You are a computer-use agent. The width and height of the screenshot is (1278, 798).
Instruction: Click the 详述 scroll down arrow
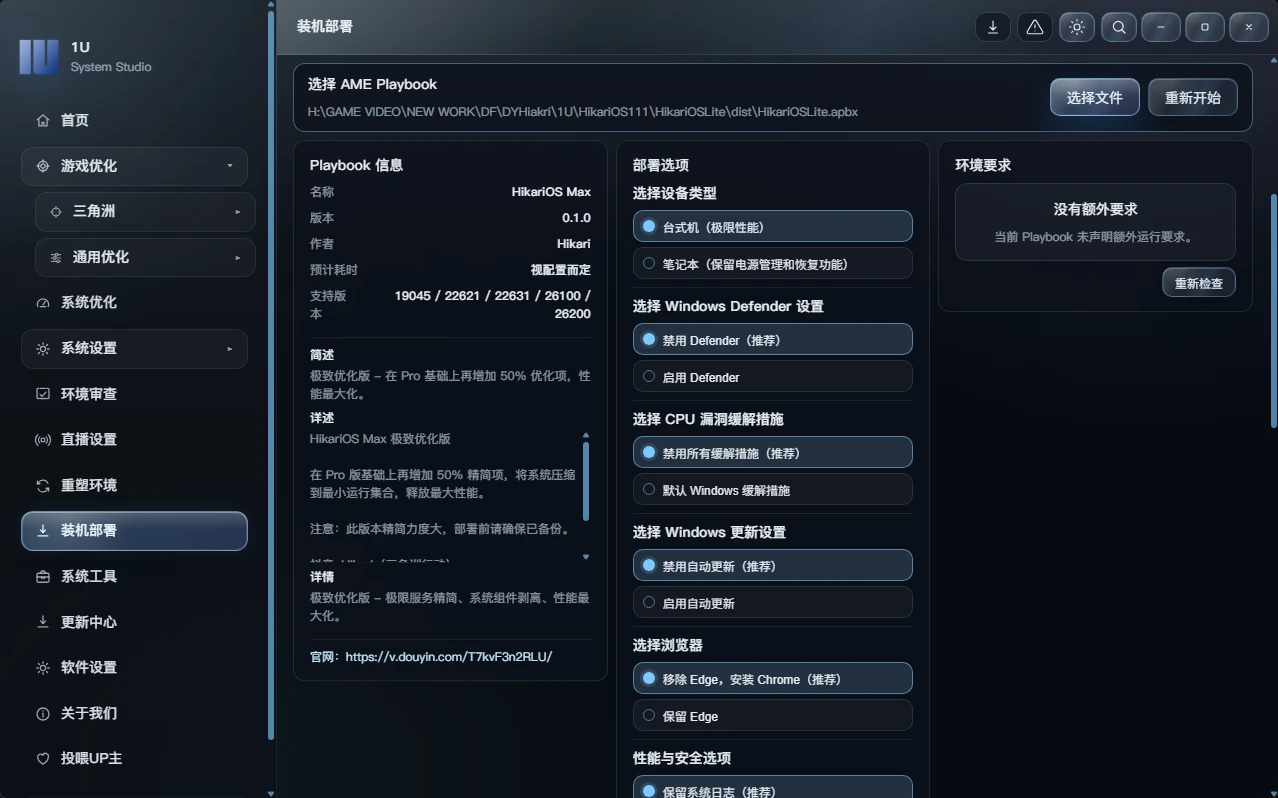click(x=586, y=557)
